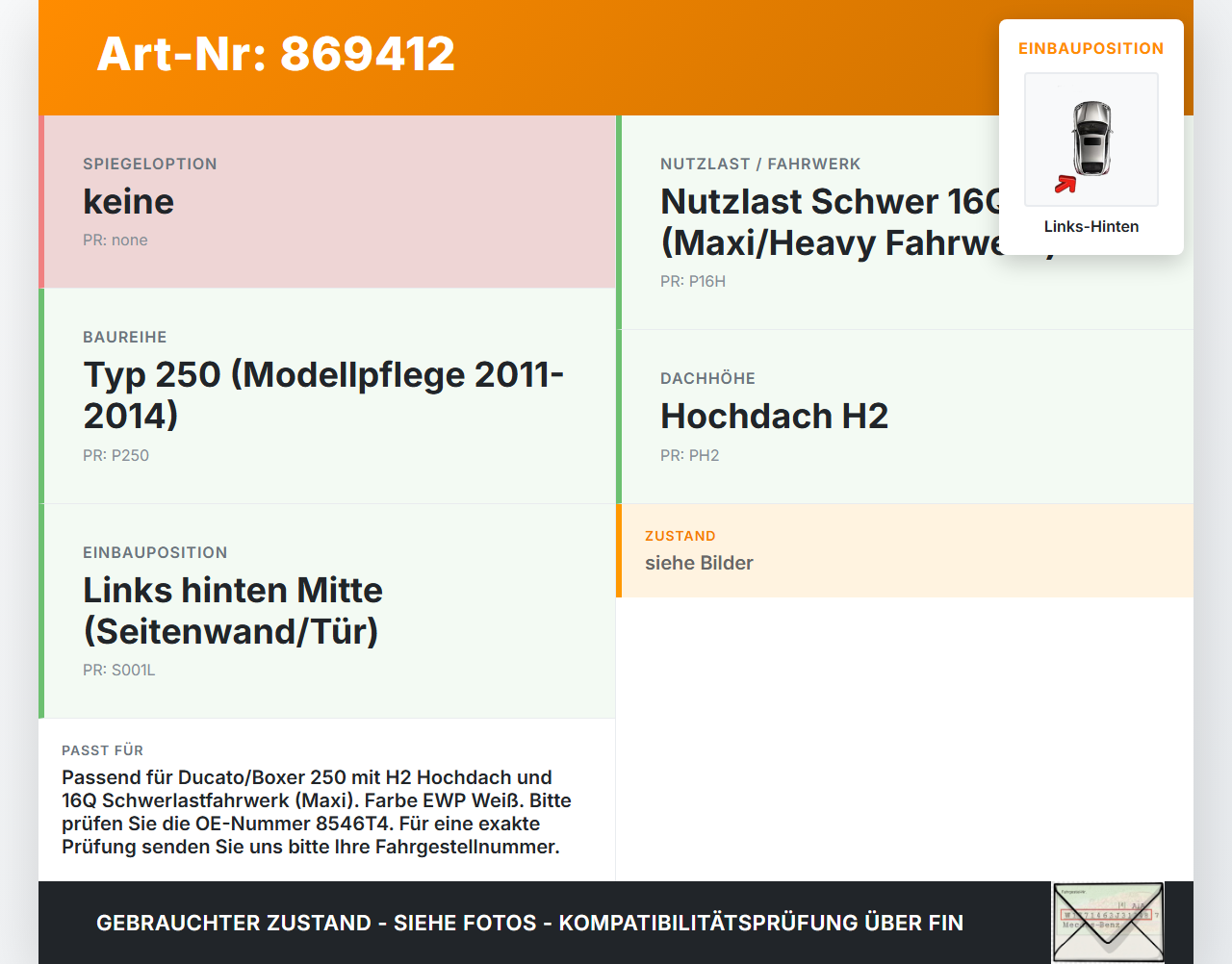The image size is (1232, 964).
Task: Click the PR: P16H code
Action: (x=693, y=281)
